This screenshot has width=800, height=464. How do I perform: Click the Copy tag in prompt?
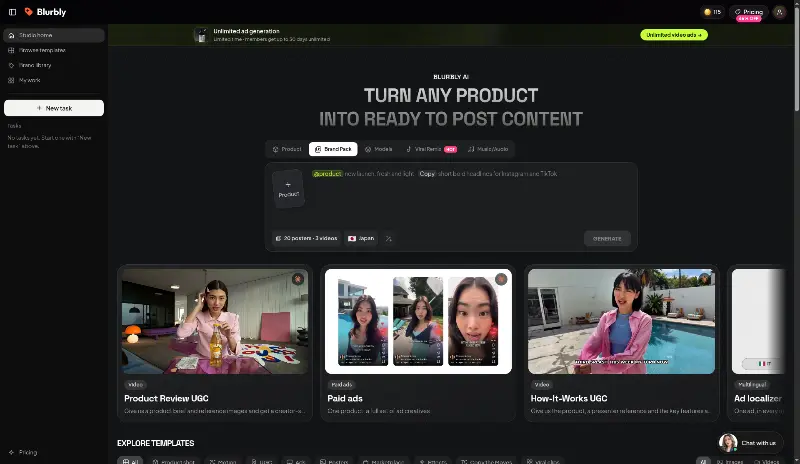coord(427,174)
